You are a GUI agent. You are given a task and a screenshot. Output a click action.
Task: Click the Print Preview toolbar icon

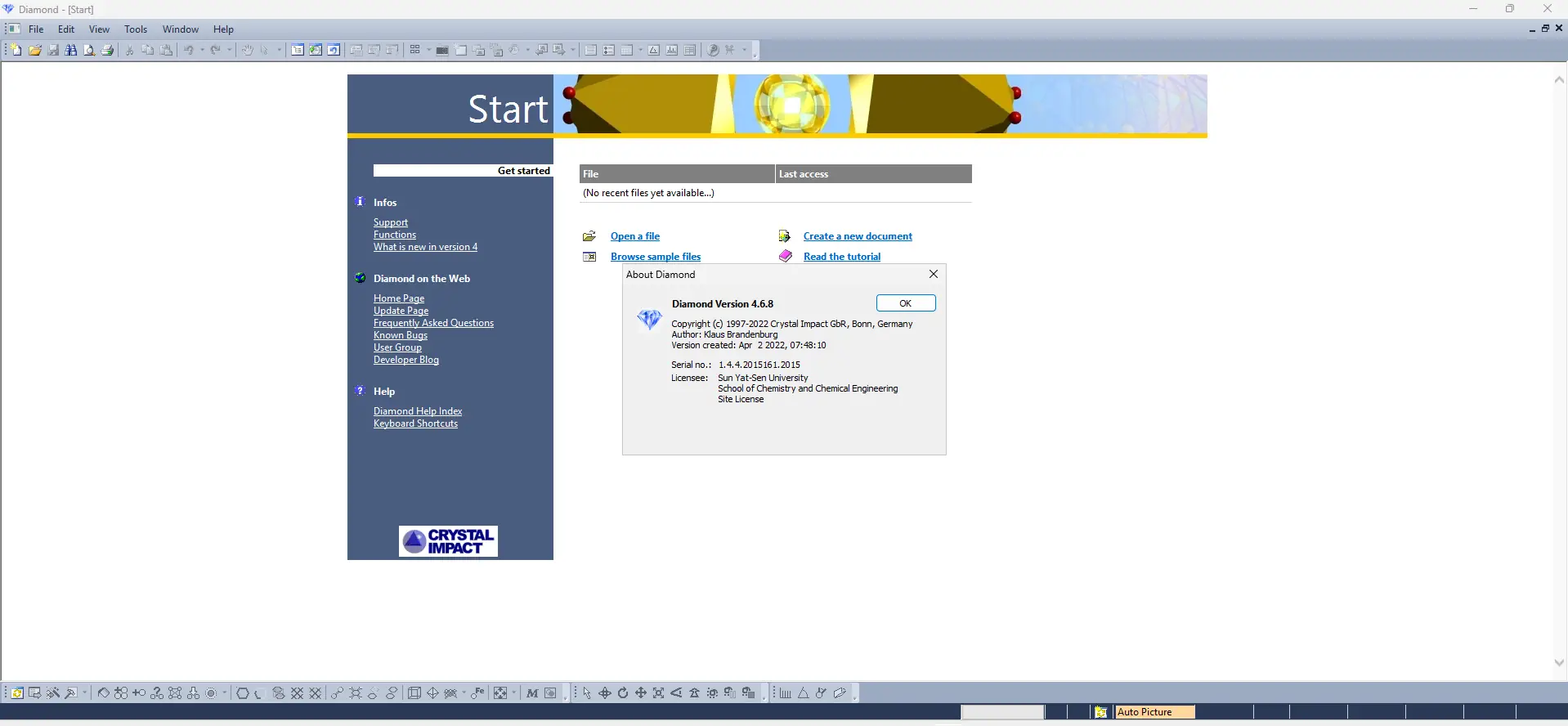[x=89, y=50]
